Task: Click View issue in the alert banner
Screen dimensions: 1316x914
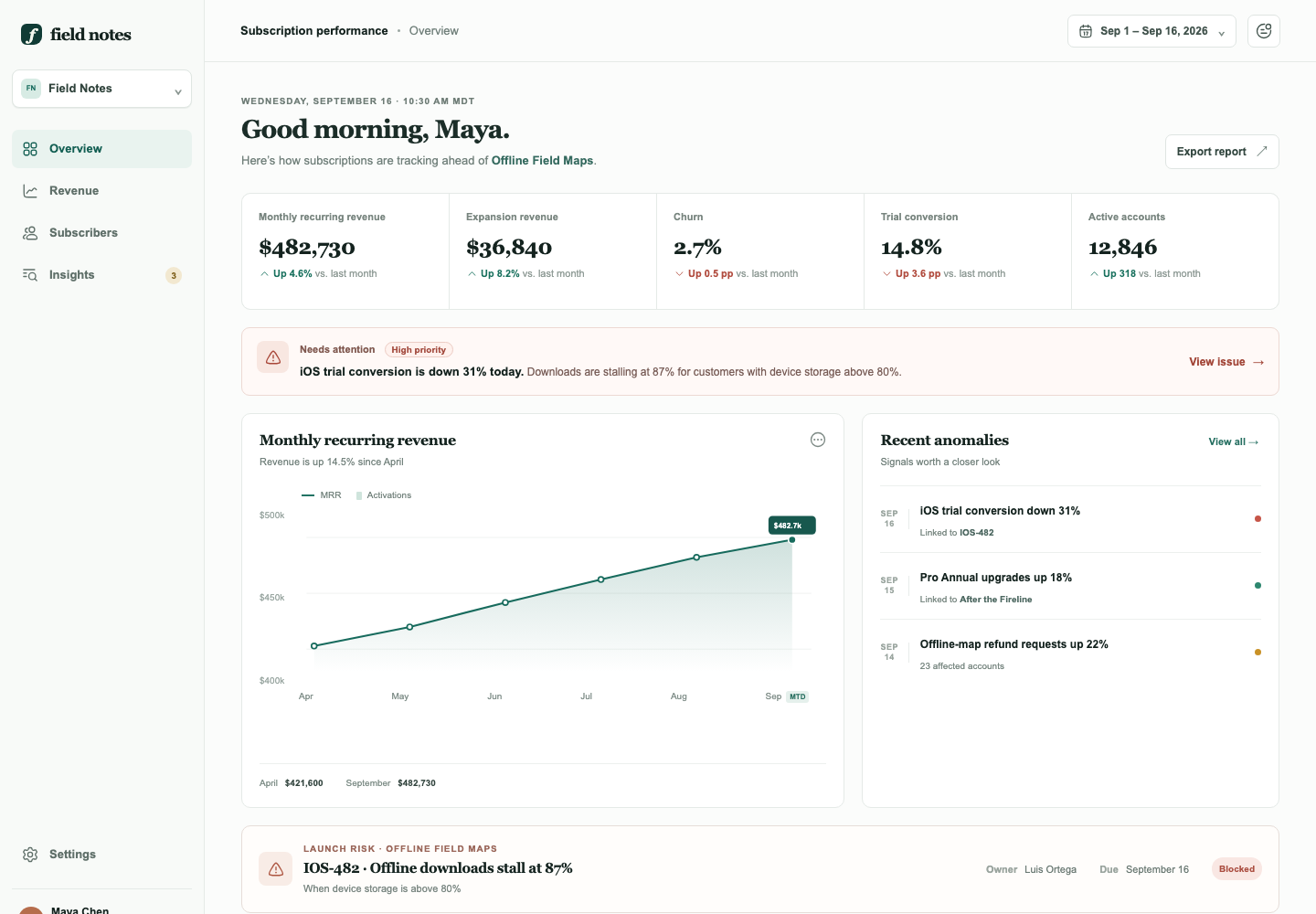Action: pos(1226,362)
